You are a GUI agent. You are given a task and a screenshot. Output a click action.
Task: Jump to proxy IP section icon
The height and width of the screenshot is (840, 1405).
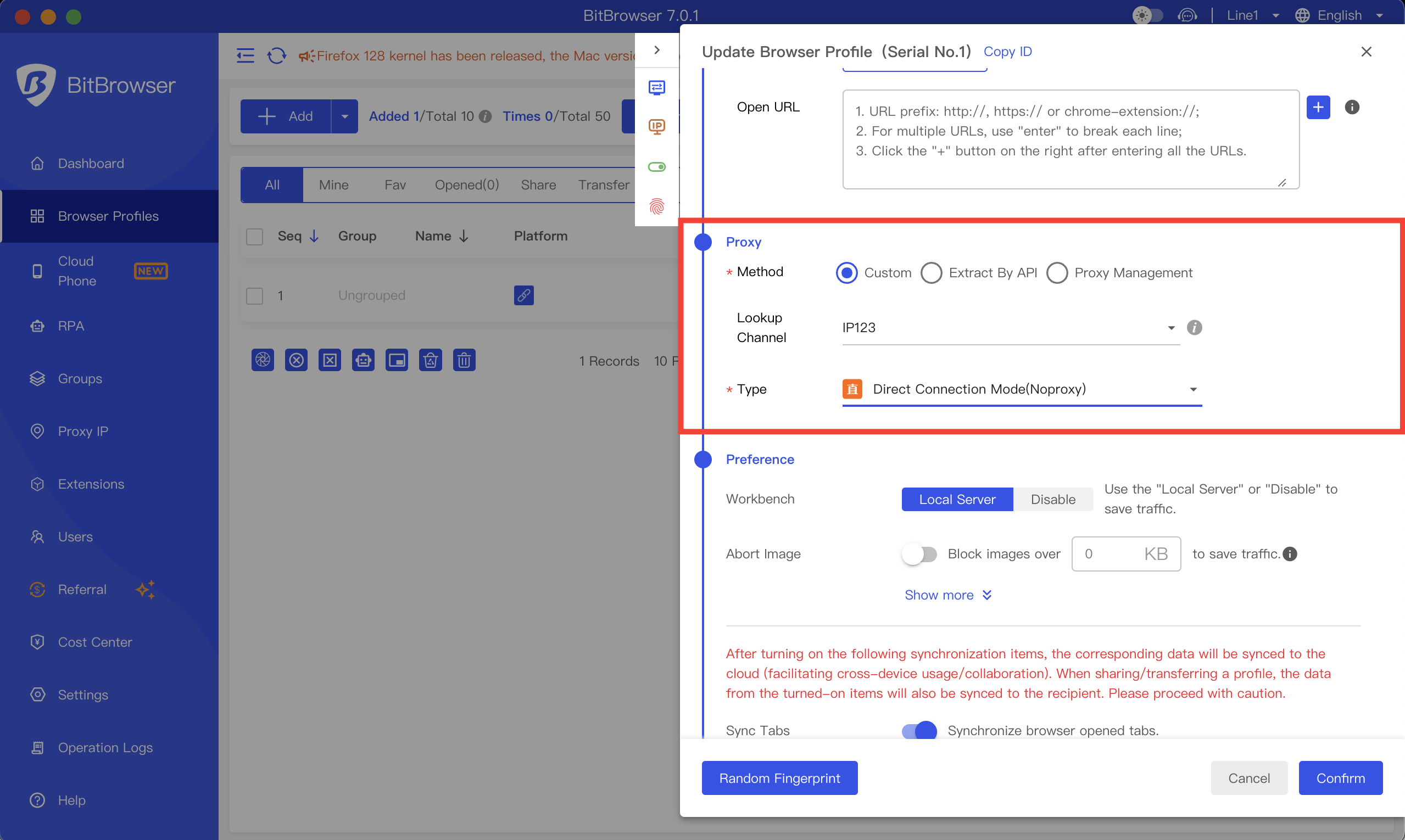click(657, 126)
